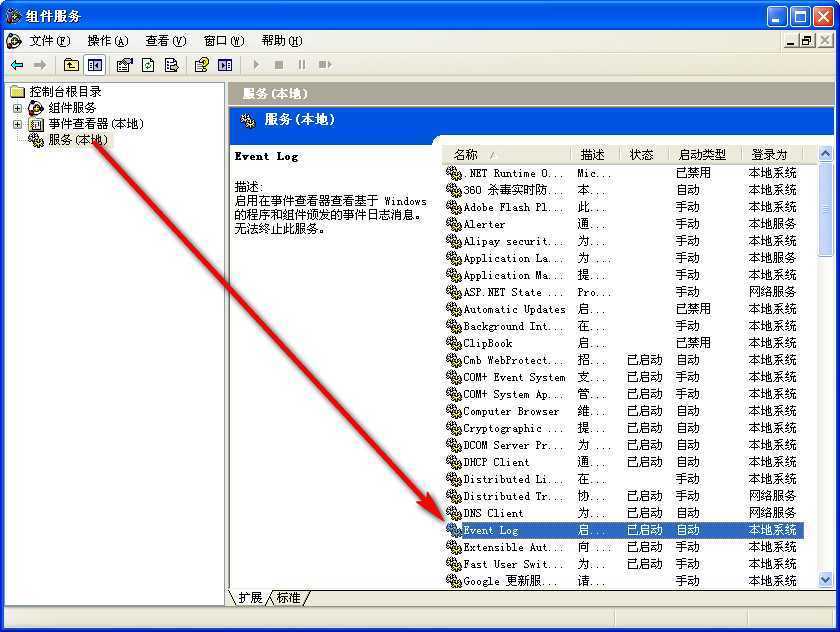Select the Google 更新服... service row
The height and width of the screenshot is (632, 840).
[624, 581]
